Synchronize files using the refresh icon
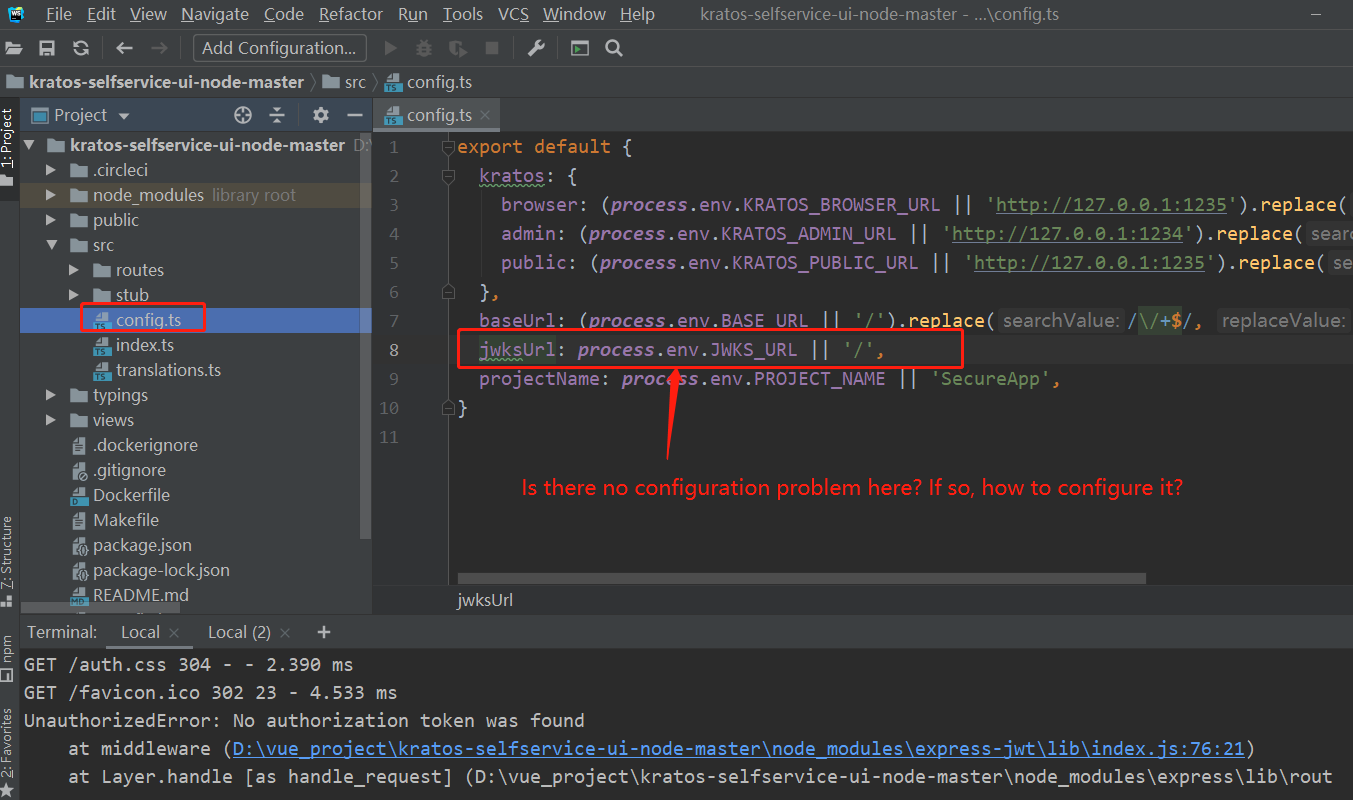1353x800 pixels. [79, 47]
